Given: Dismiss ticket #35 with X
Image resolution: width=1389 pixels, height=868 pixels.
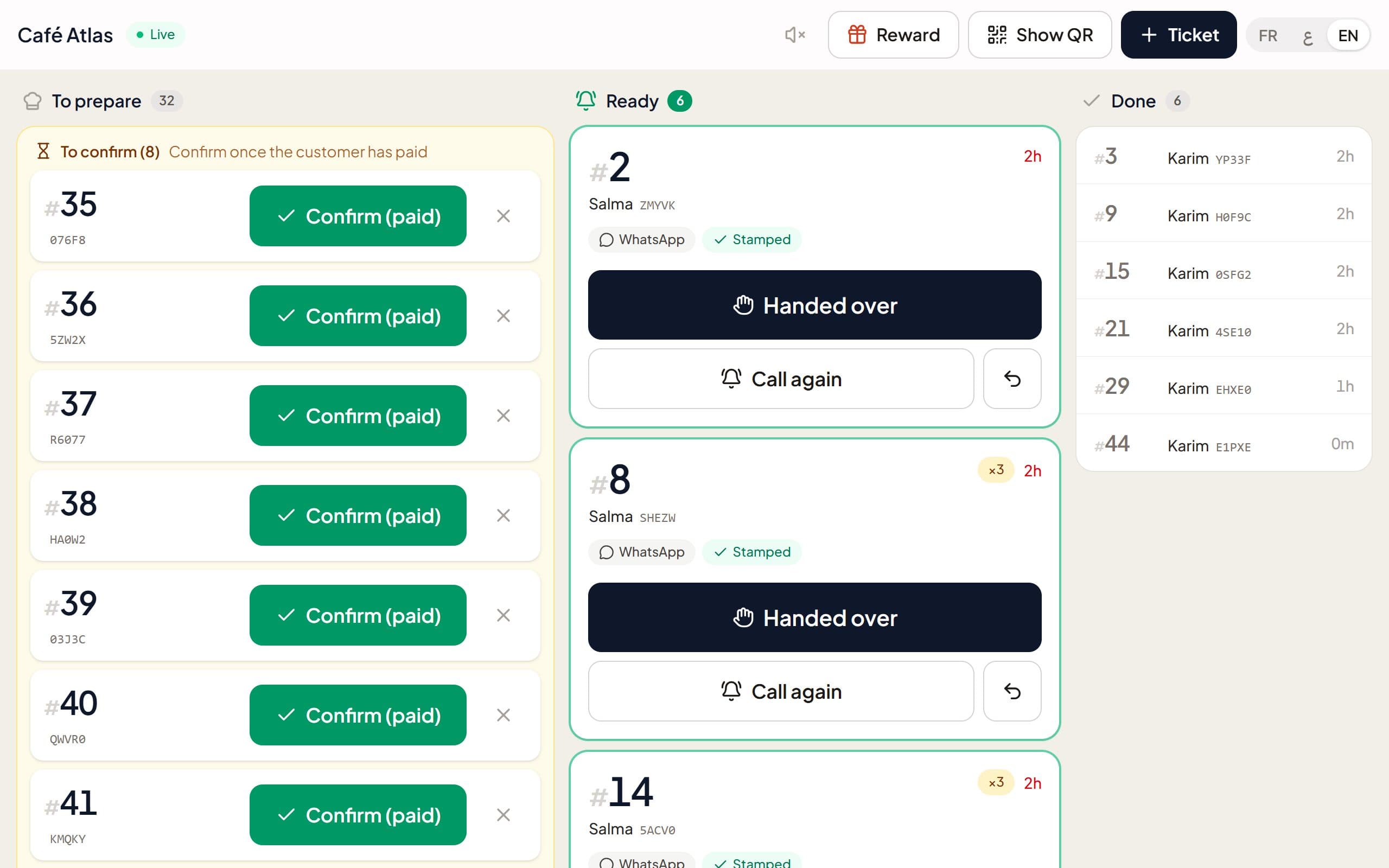Looking at the screenshot, I should coord(504,216).
